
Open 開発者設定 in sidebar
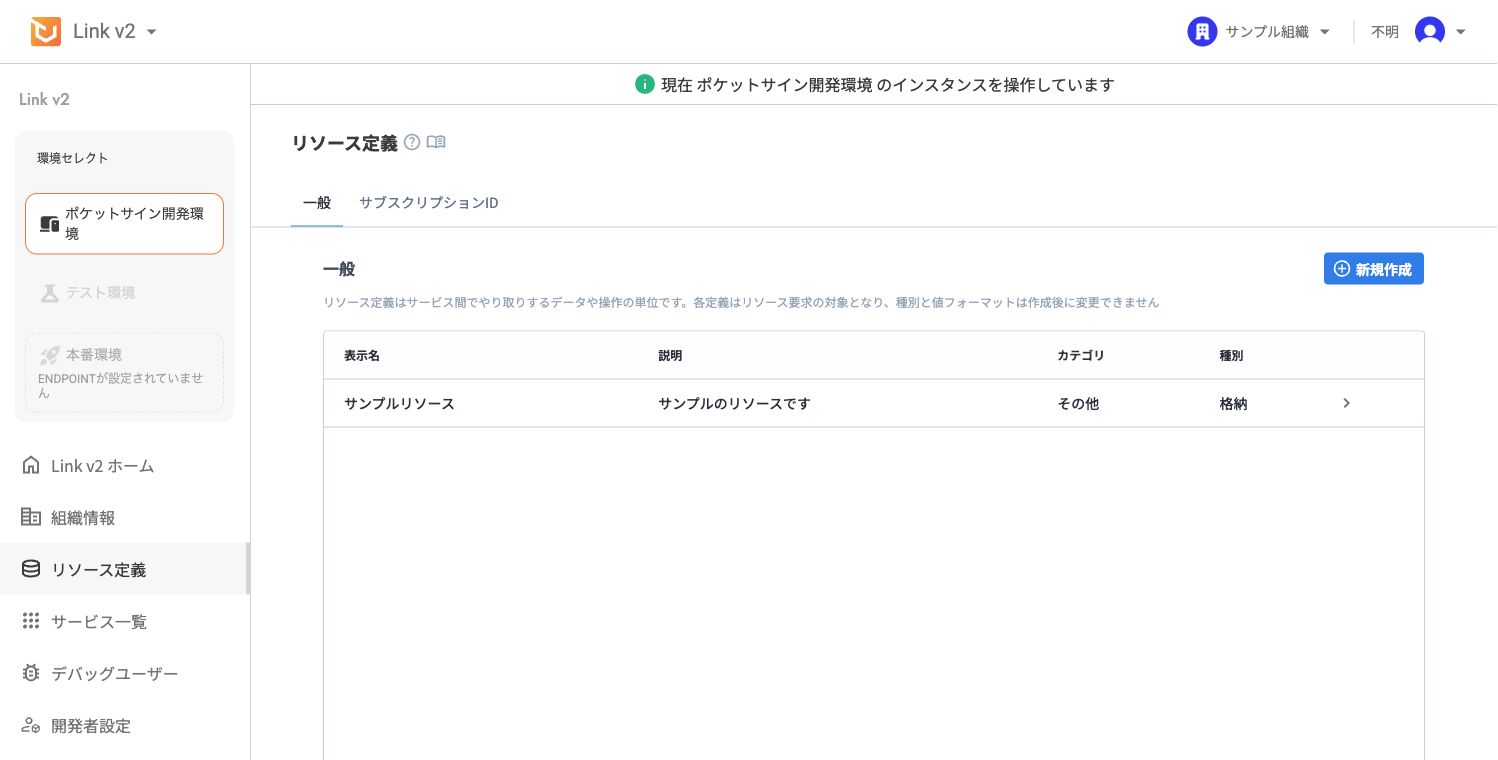(x=125, y=726)
